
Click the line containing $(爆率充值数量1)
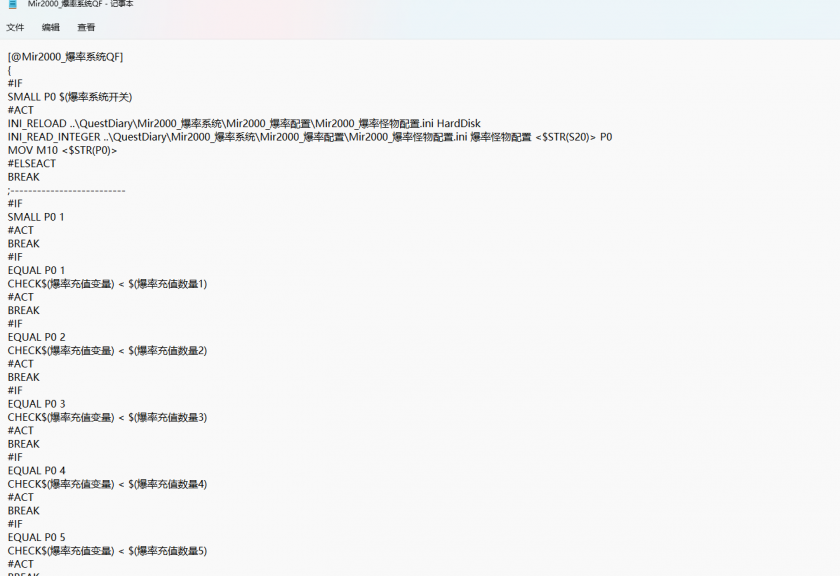point(107,284)
